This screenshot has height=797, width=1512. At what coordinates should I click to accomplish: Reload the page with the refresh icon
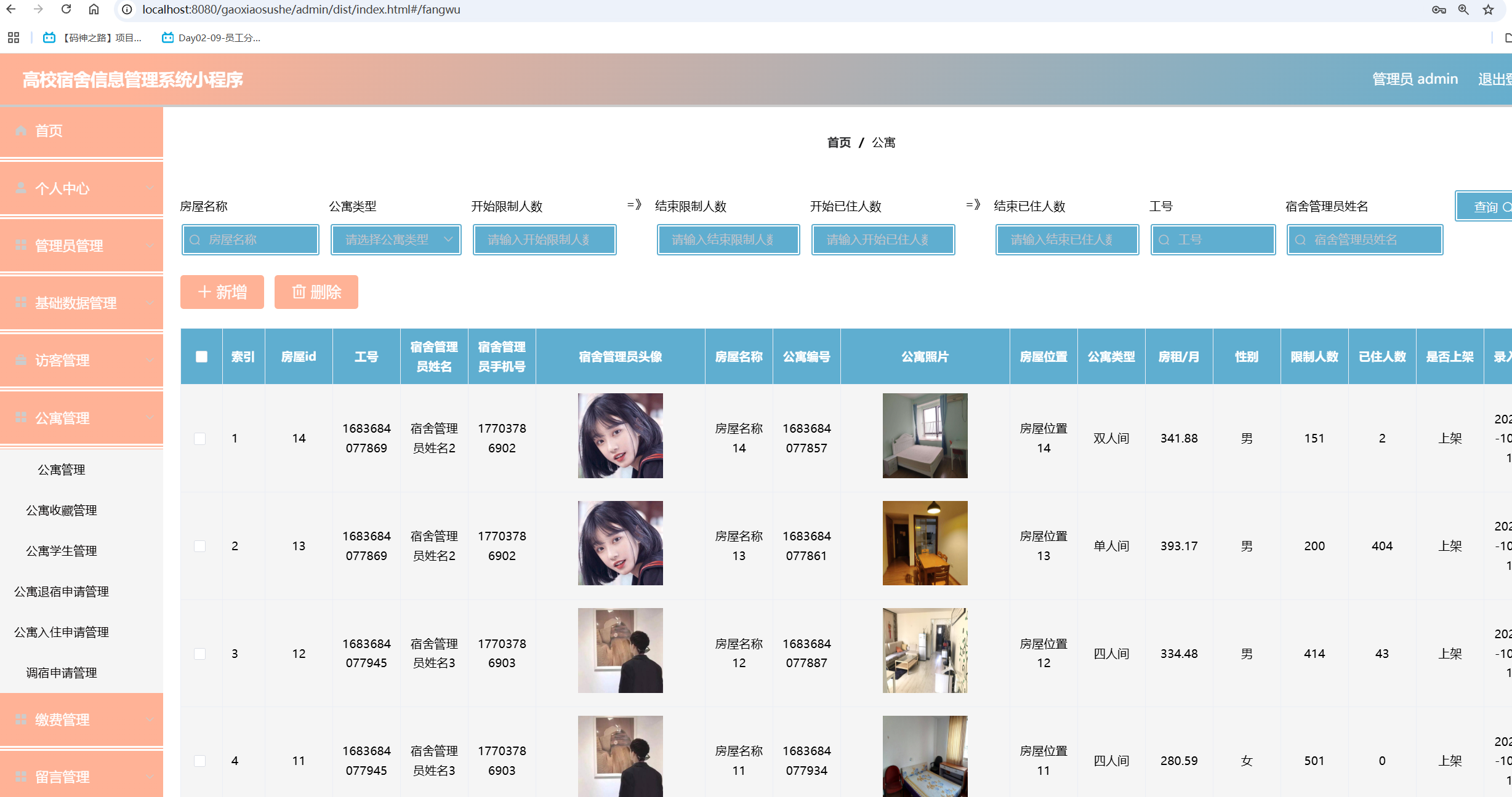66,9
